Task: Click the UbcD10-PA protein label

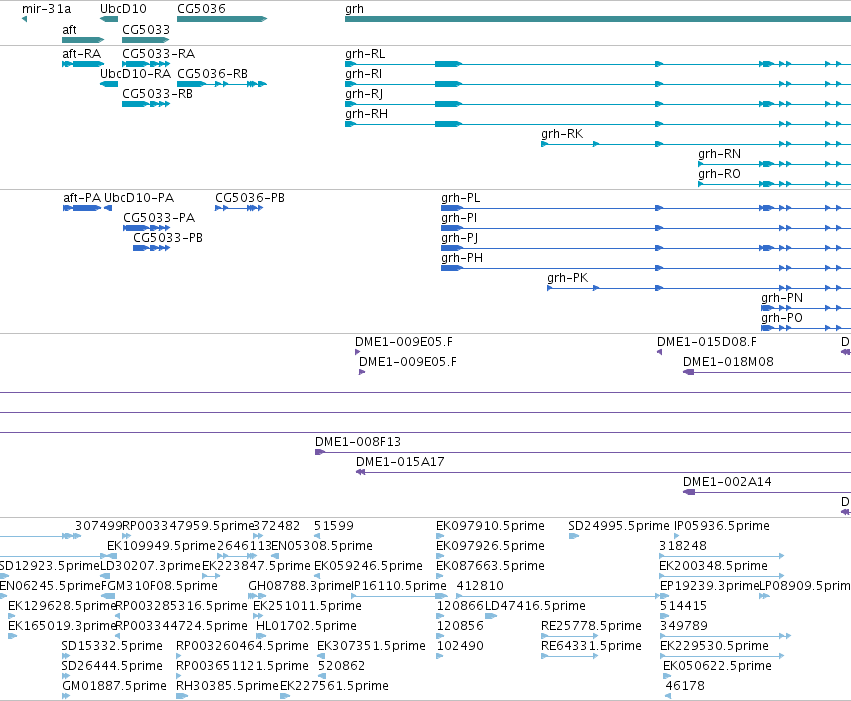Action: point(139,198)
